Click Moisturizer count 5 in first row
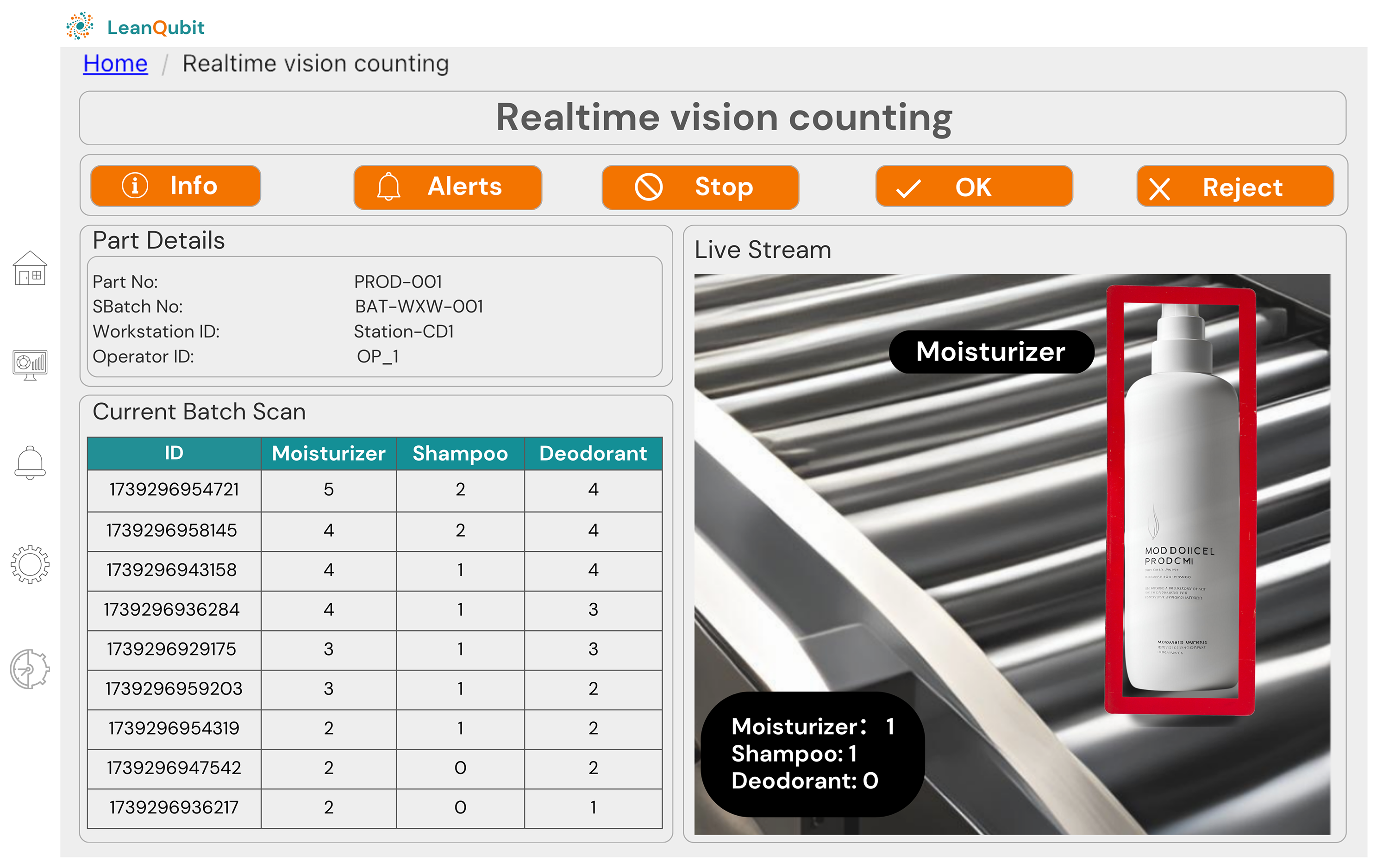1389x868 pixels. 328,490
